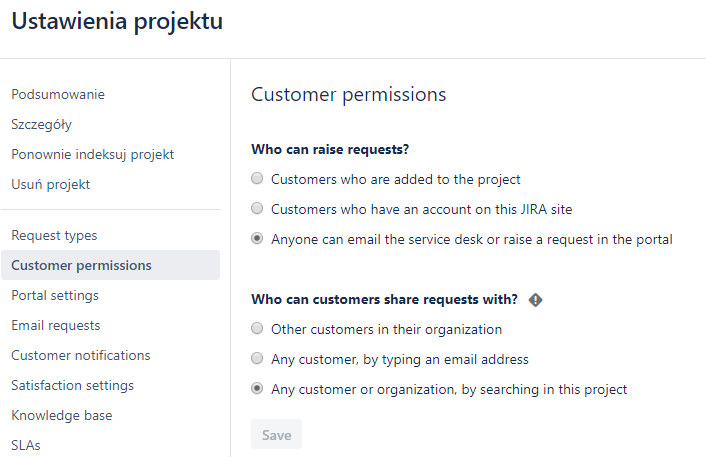Select "Usuń projekt" in sidebar
Image resolution: width=706 pixels, height=457 pixels.
pyautogui.click(x=50, y=185)
